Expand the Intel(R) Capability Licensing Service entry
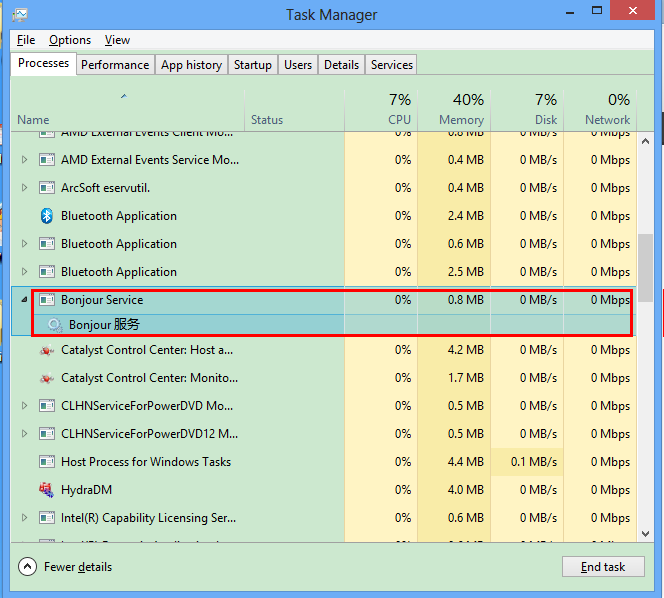This screenshot has height=598, width=664. 25,518
